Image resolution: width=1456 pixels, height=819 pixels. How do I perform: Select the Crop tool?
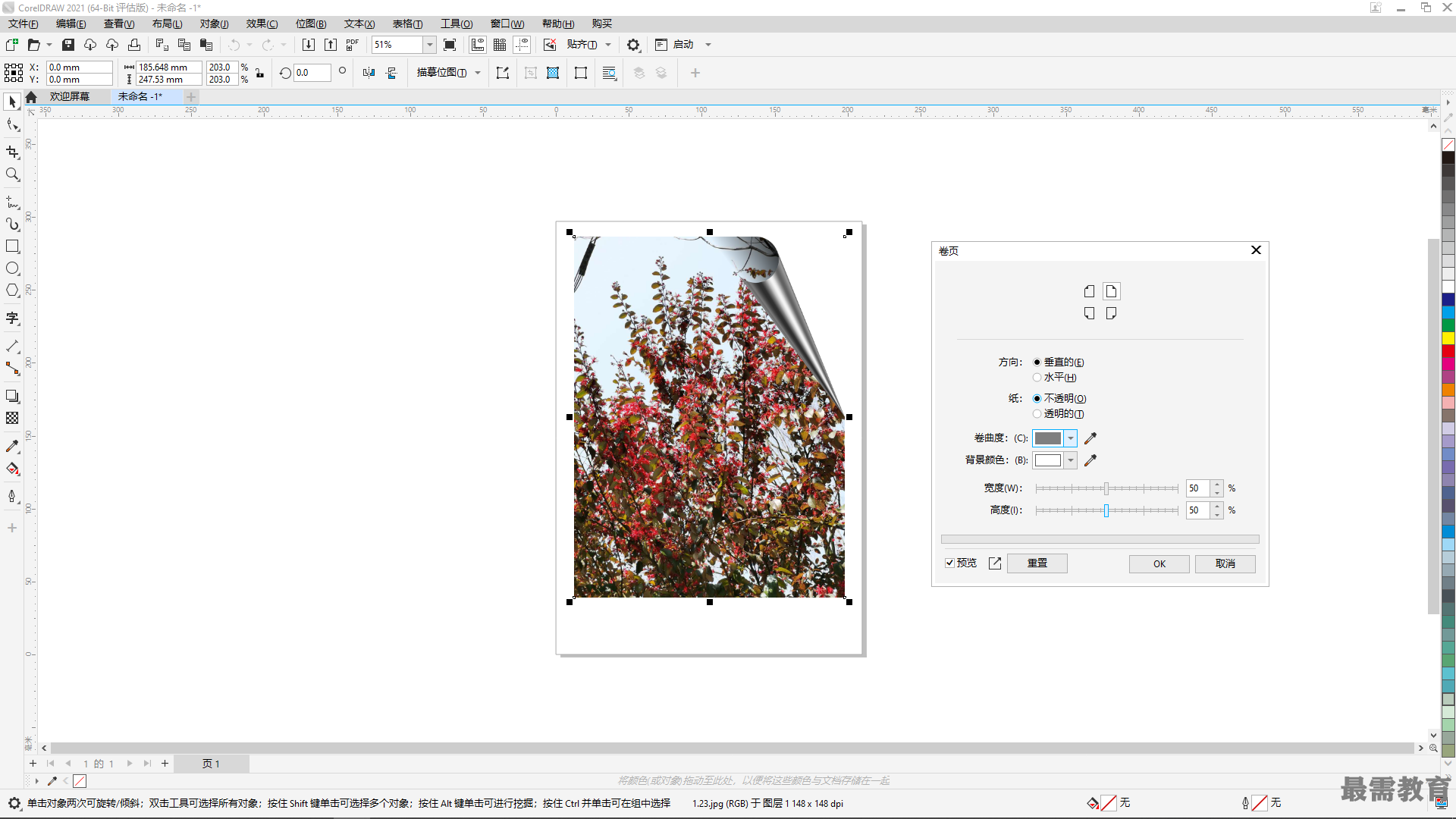pos(12,152)
